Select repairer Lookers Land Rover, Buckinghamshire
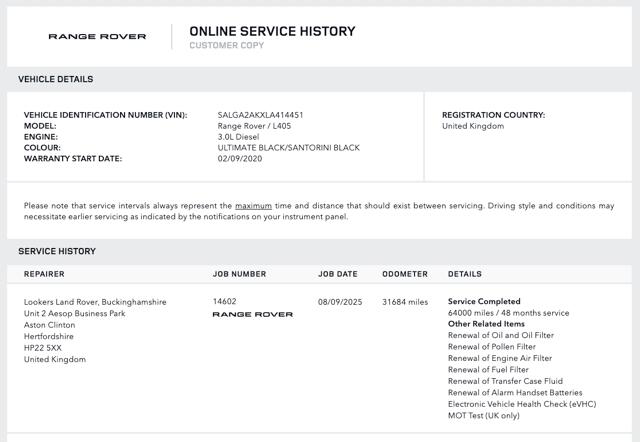 [95, 302]
